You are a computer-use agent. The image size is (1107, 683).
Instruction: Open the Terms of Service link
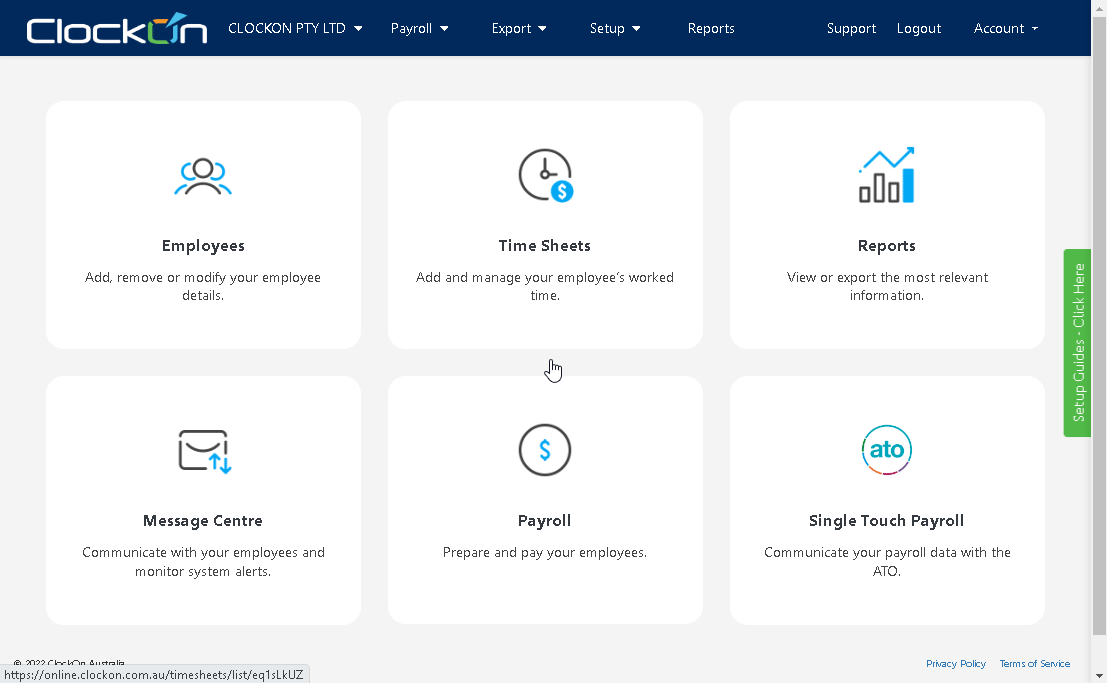1034,663
